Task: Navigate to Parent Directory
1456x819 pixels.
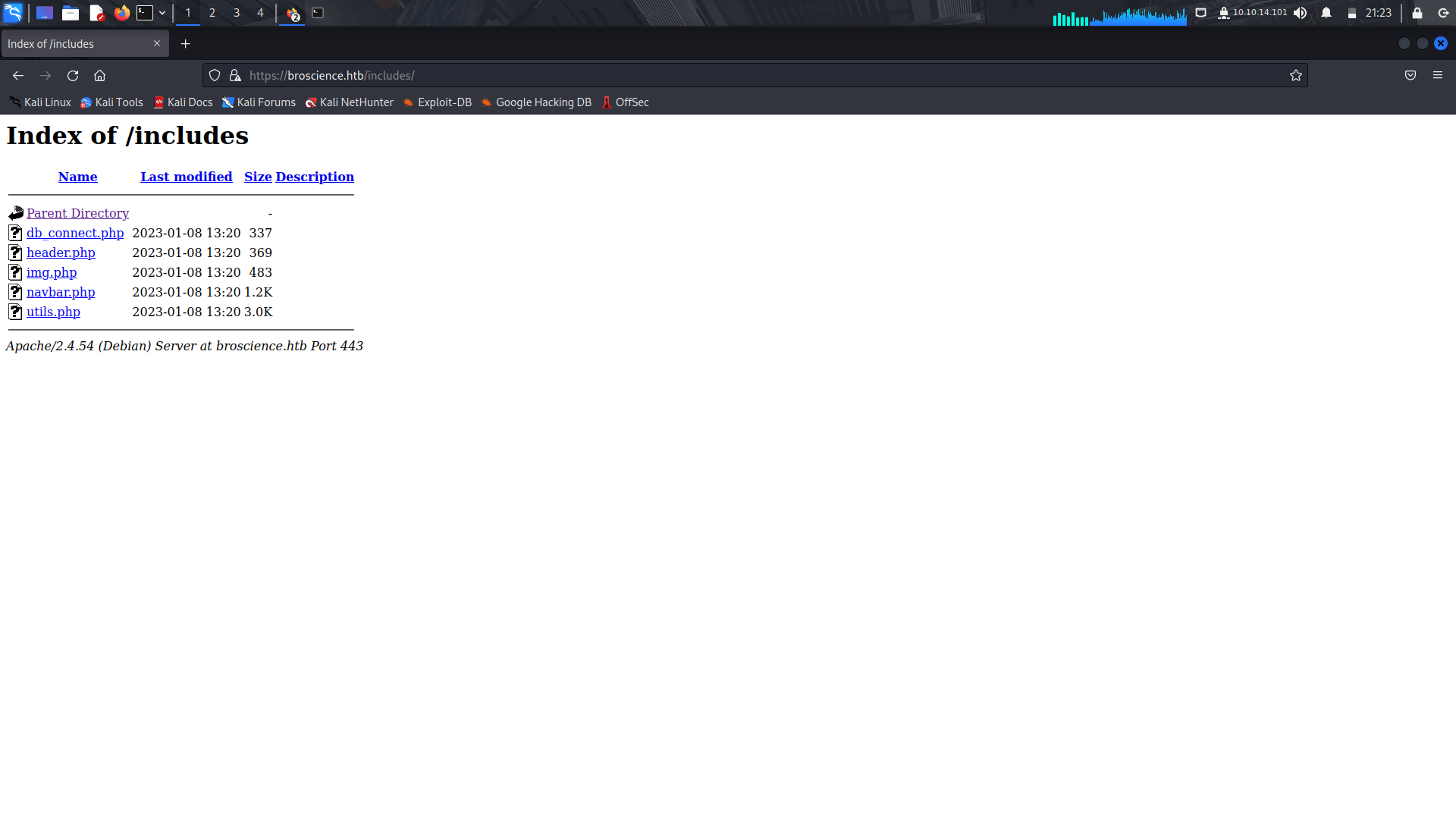Action: pyautogui.click(x=77, y=213)
